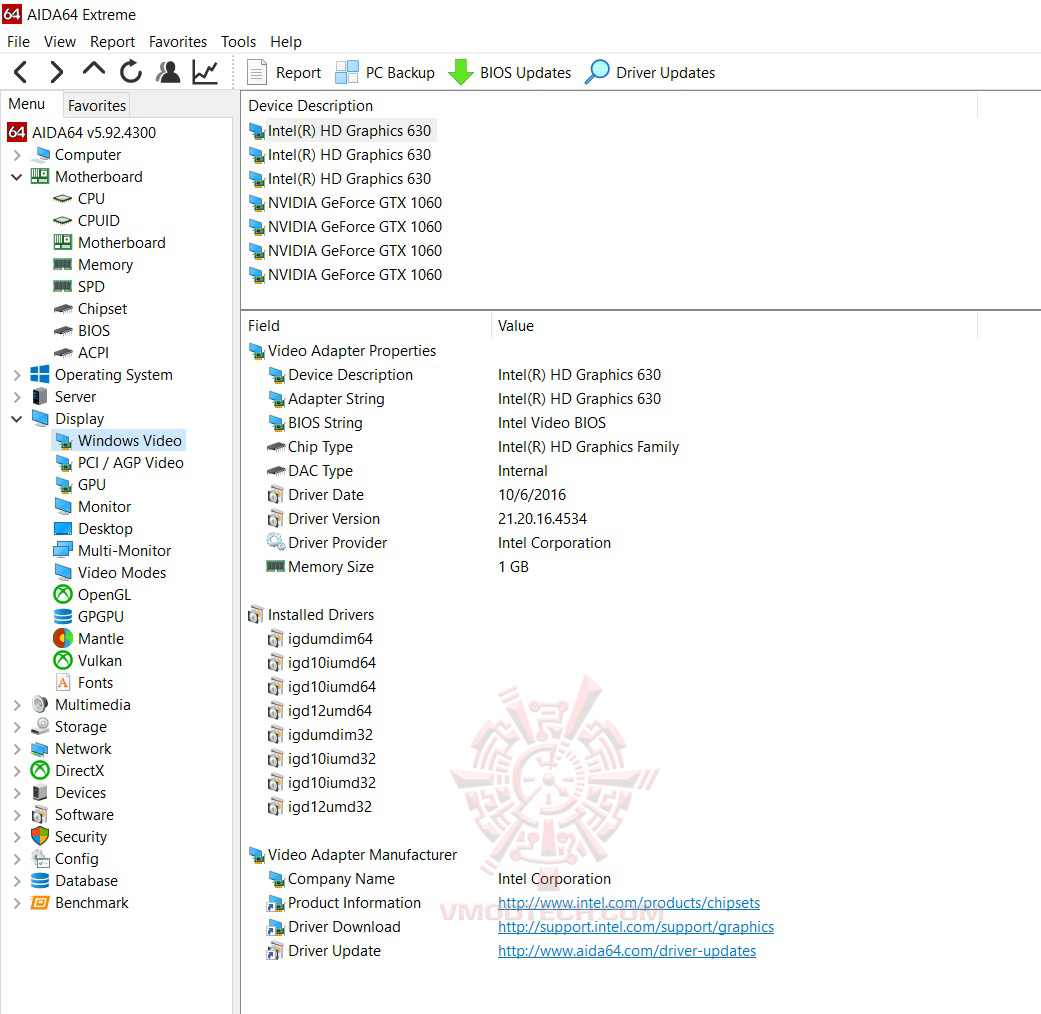Screen dimensions: 1041x1014
Task: Select Windows Video tree item
Action: point(119,441)
